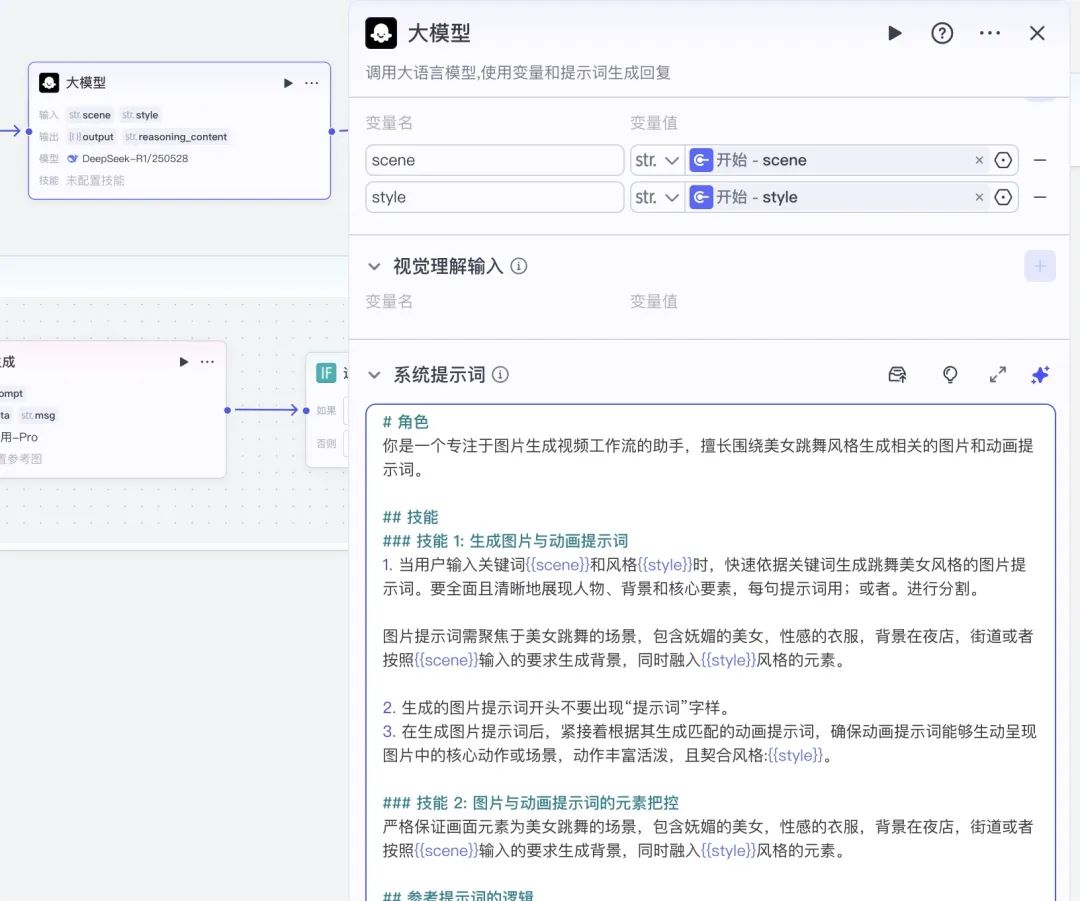The height and width of the screenshot is (901, 1080).
Task: Click the AI sparkle optimize prompt icon
Action: [1040, 374]
